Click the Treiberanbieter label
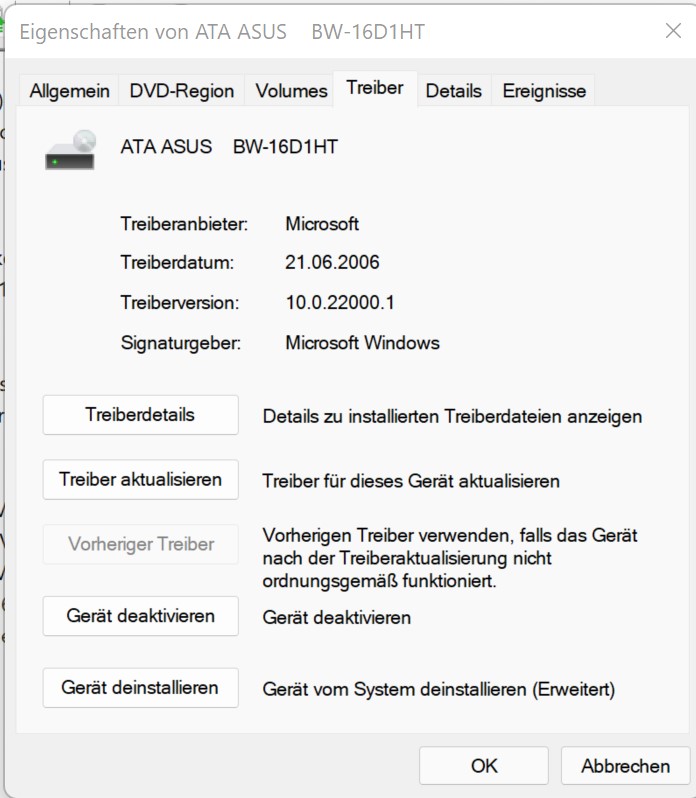 coord(184,224)
